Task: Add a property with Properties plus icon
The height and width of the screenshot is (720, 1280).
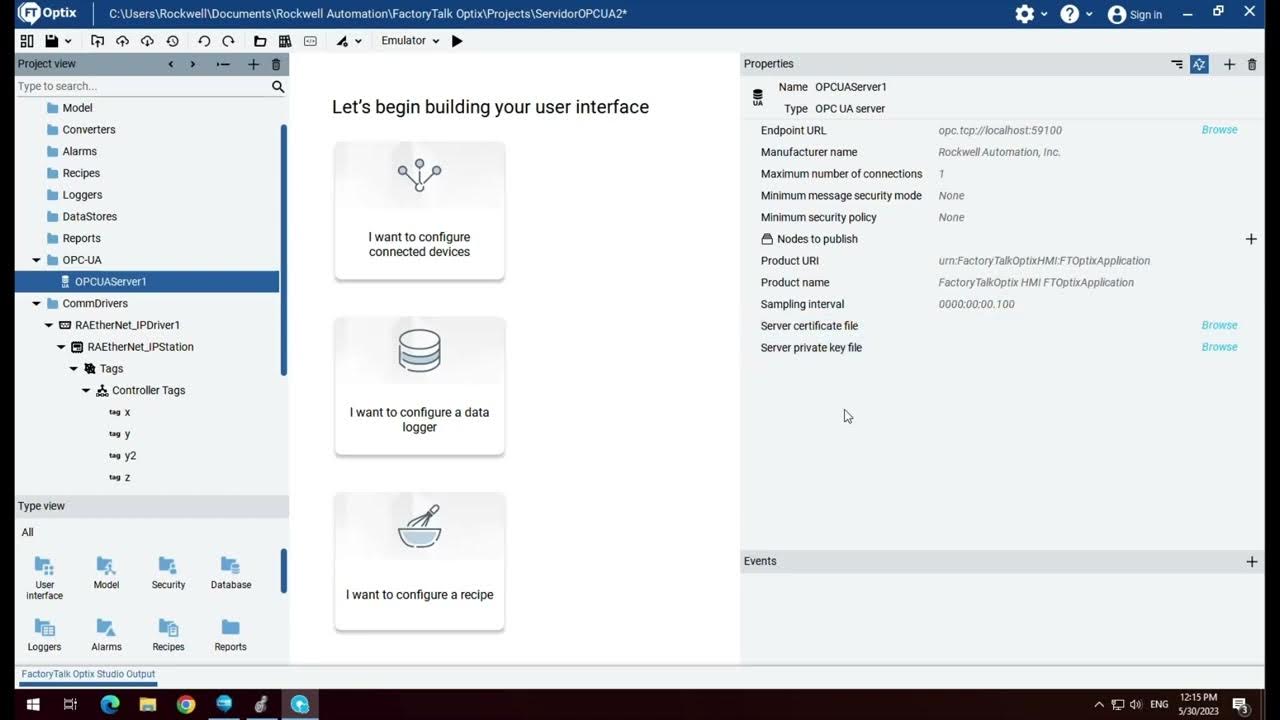Action: point(1229,64)
